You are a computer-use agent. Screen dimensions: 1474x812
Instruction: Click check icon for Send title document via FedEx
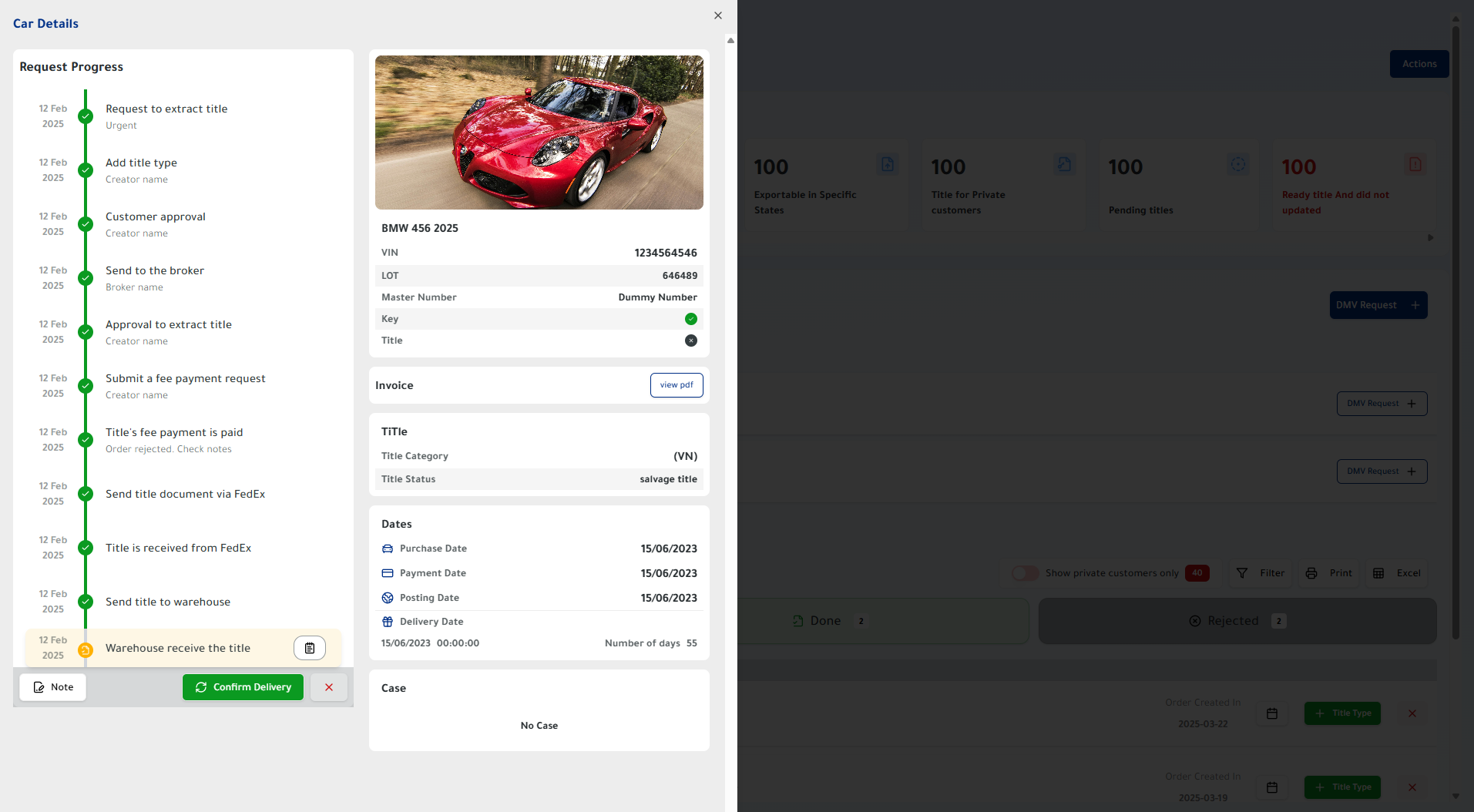tap(86, 494)
